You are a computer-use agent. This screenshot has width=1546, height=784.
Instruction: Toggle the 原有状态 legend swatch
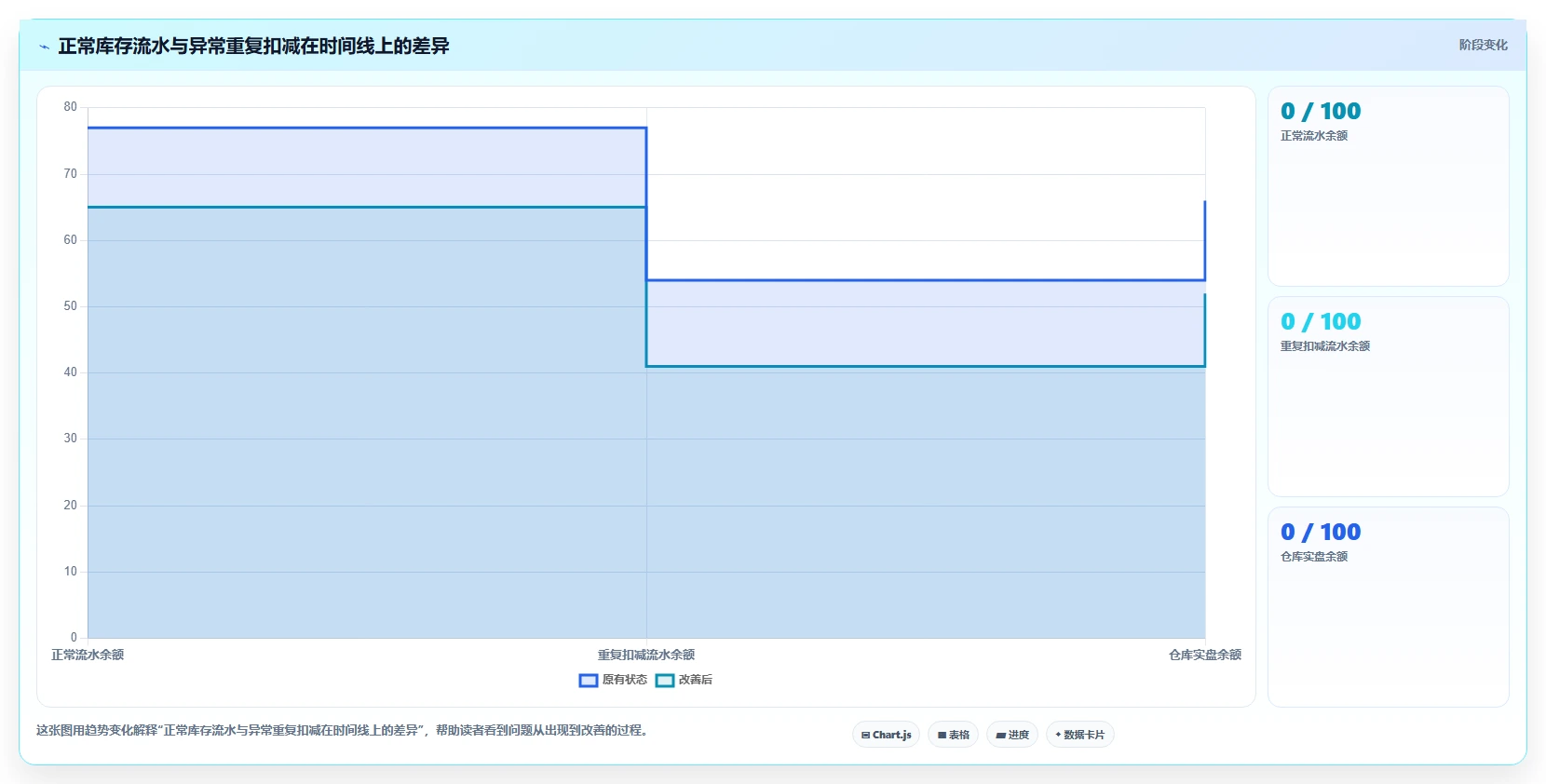(589, 681)
